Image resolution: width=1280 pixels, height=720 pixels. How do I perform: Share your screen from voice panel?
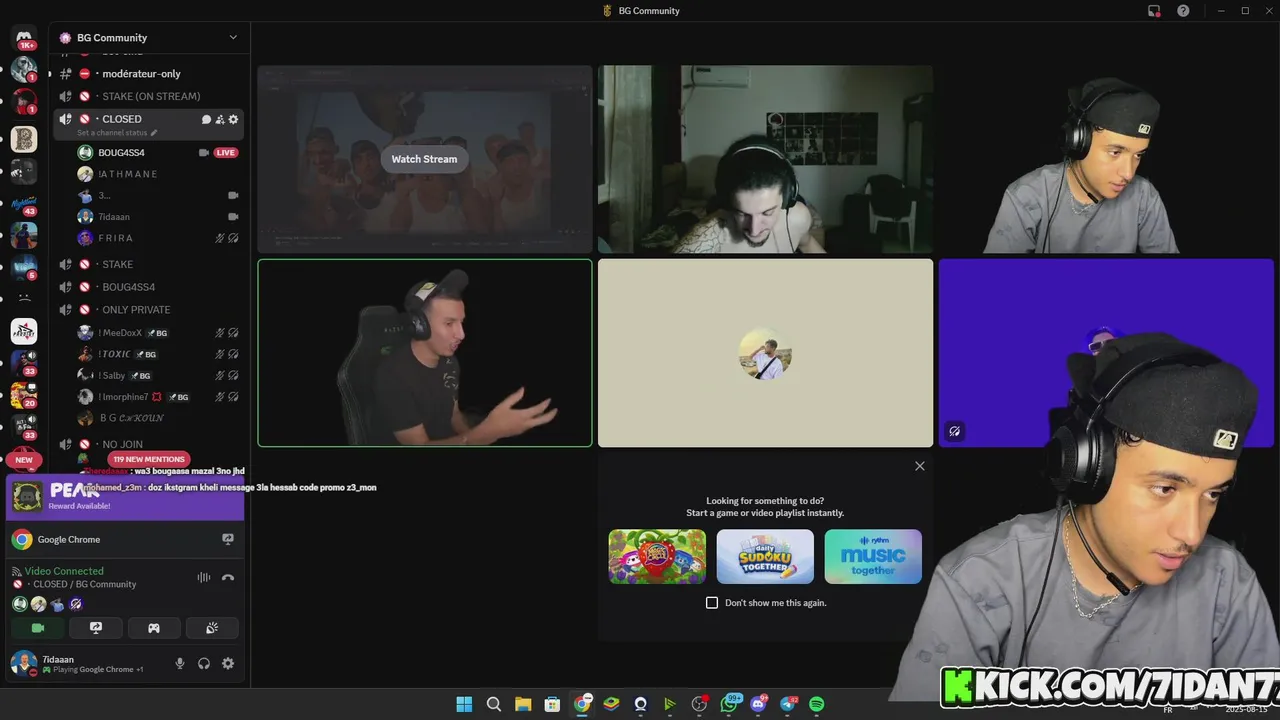tap(96, 628)
